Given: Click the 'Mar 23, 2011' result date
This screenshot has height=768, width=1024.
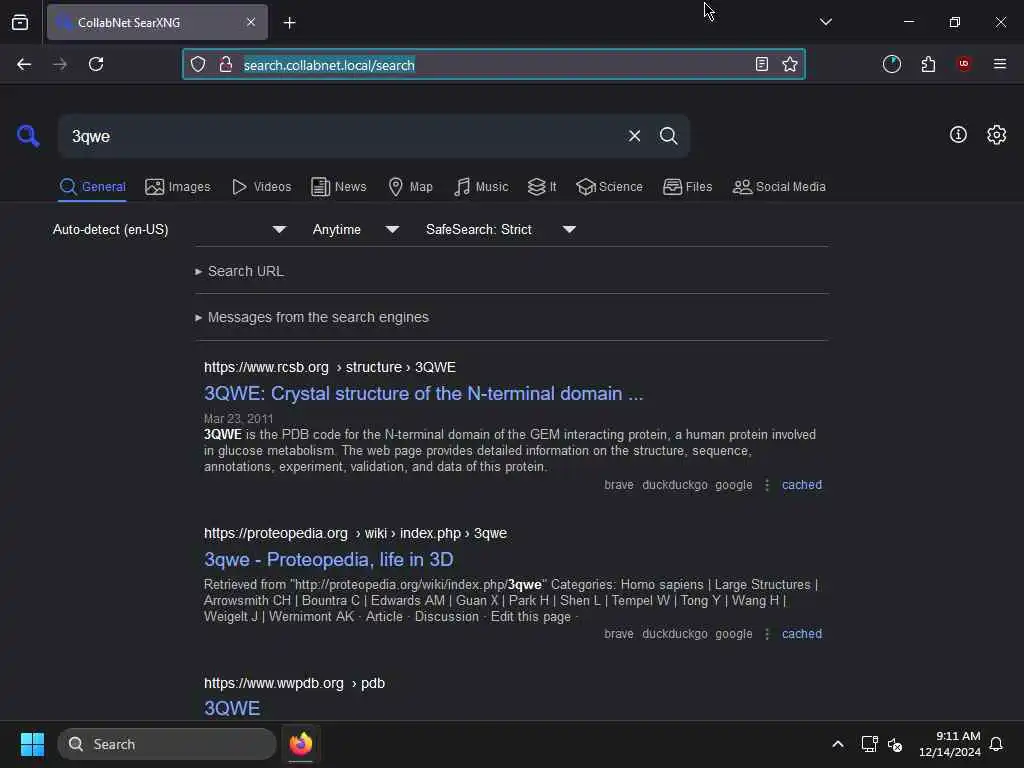Looking at the screenshot, I should coord(238,419).
